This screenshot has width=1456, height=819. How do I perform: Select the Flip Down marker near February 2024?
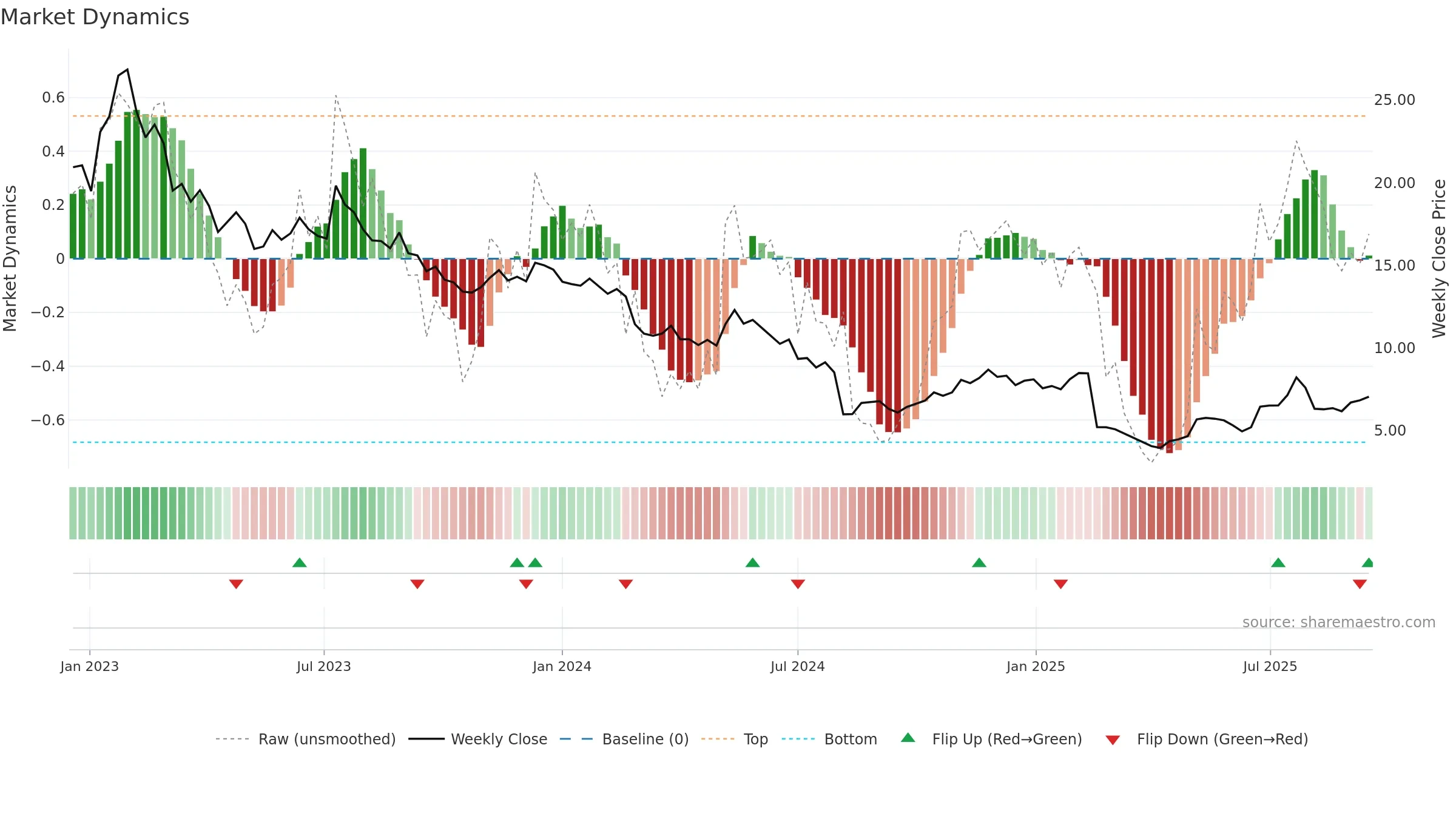coord(626,584)
